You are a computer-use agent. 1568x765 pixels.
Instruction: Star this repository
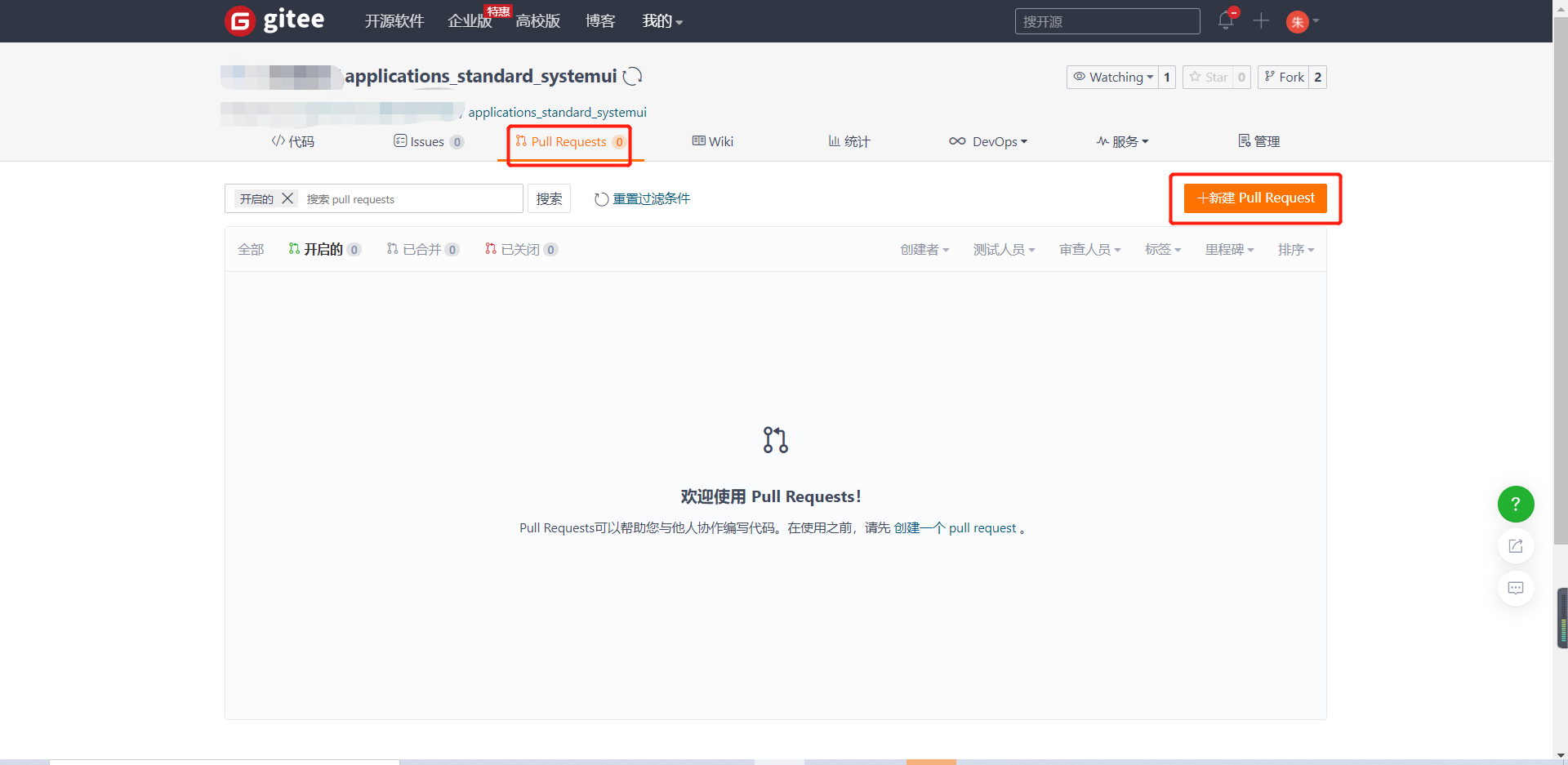pos(1208,77)
